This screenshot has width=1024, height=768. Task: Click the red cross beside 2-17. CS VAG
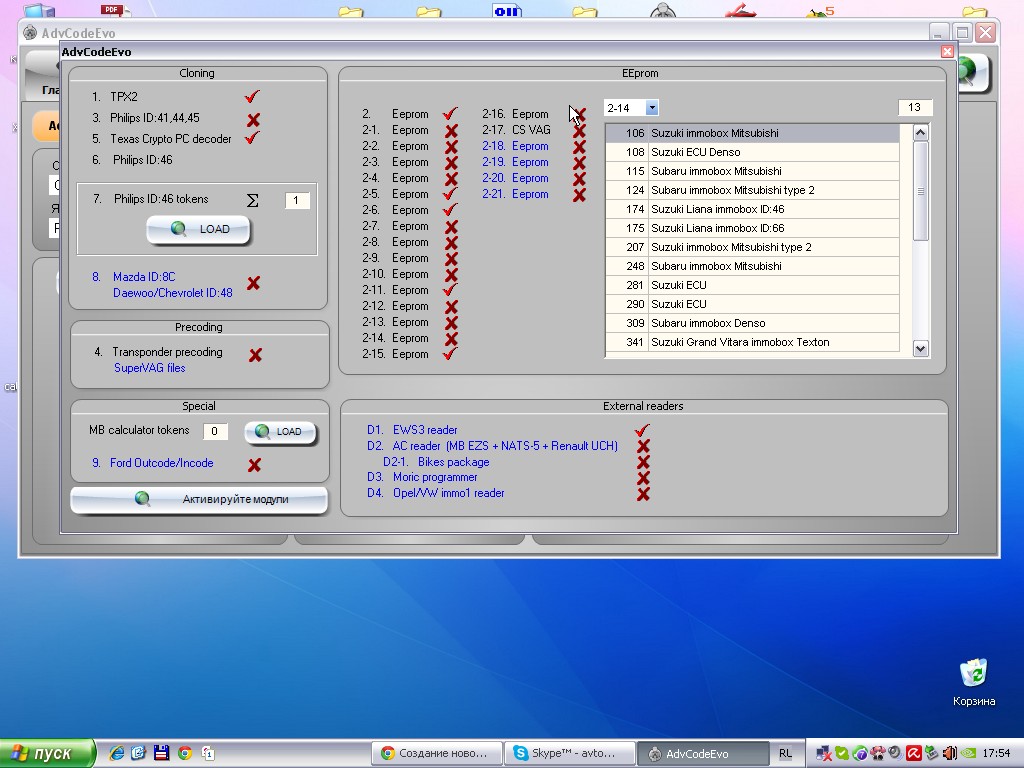[x=579, y=131]
